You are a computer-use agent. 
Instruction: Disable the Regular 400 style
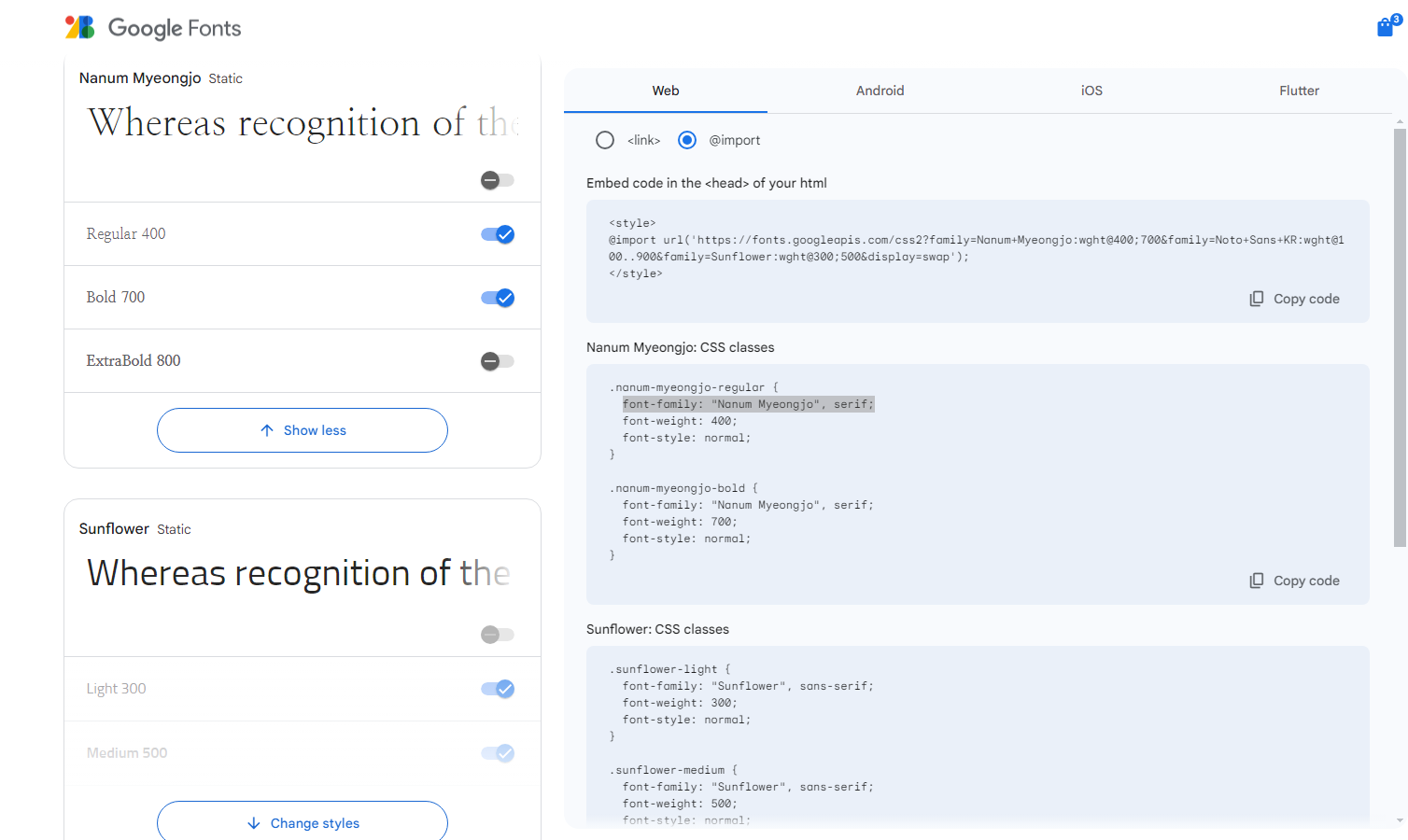pyautogui.click(x=498, y=234)
